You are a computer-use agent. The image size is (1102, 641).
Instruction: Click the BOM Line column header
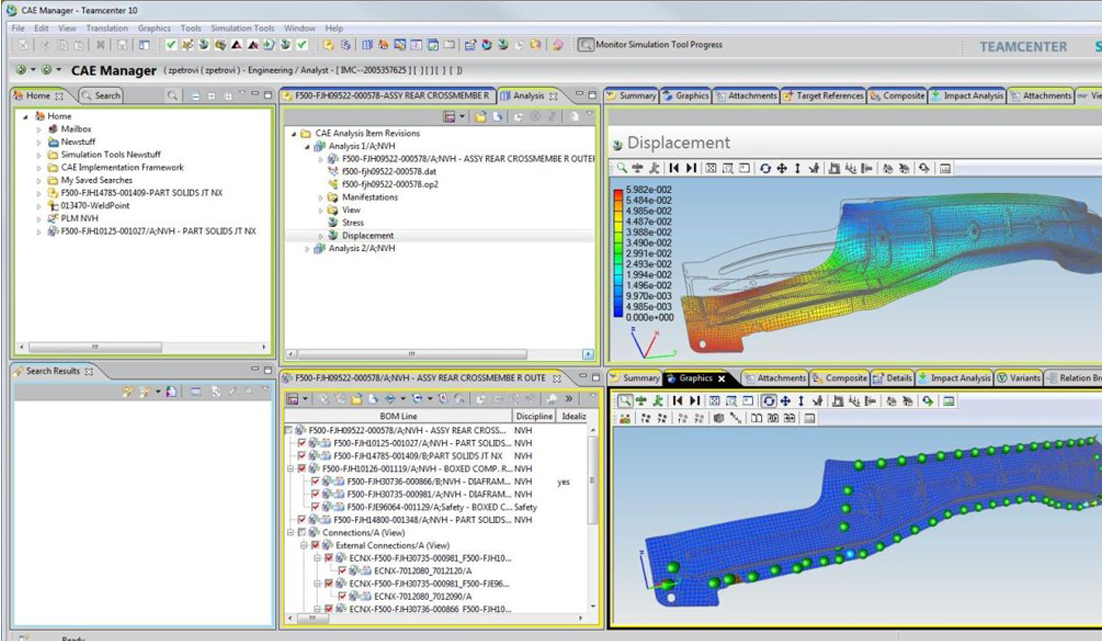[398, 416]
